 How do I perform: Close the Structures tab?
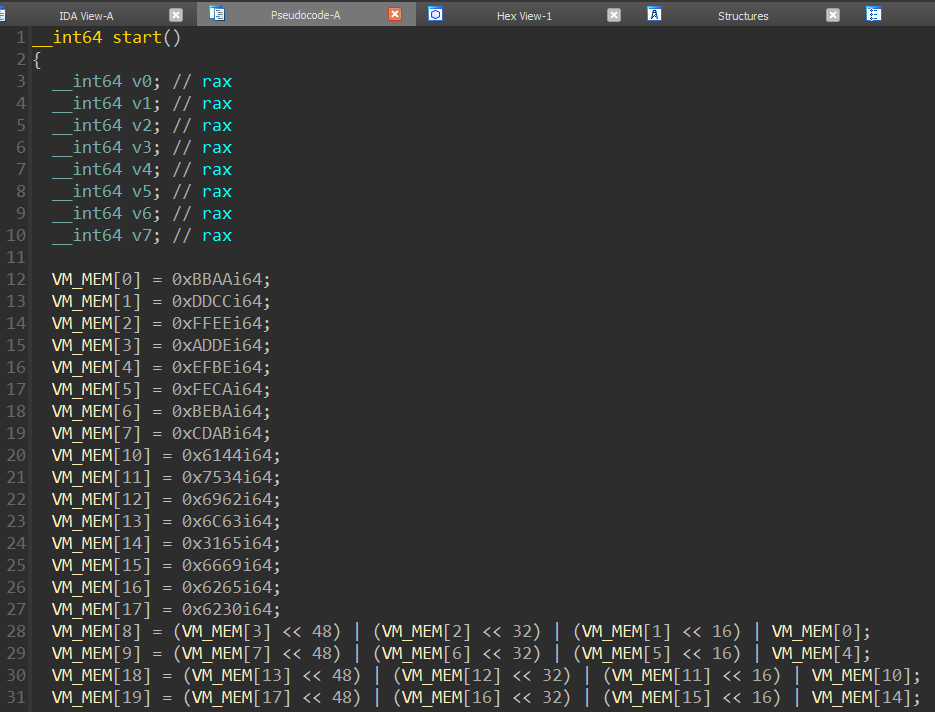click(x=833, y=14)
